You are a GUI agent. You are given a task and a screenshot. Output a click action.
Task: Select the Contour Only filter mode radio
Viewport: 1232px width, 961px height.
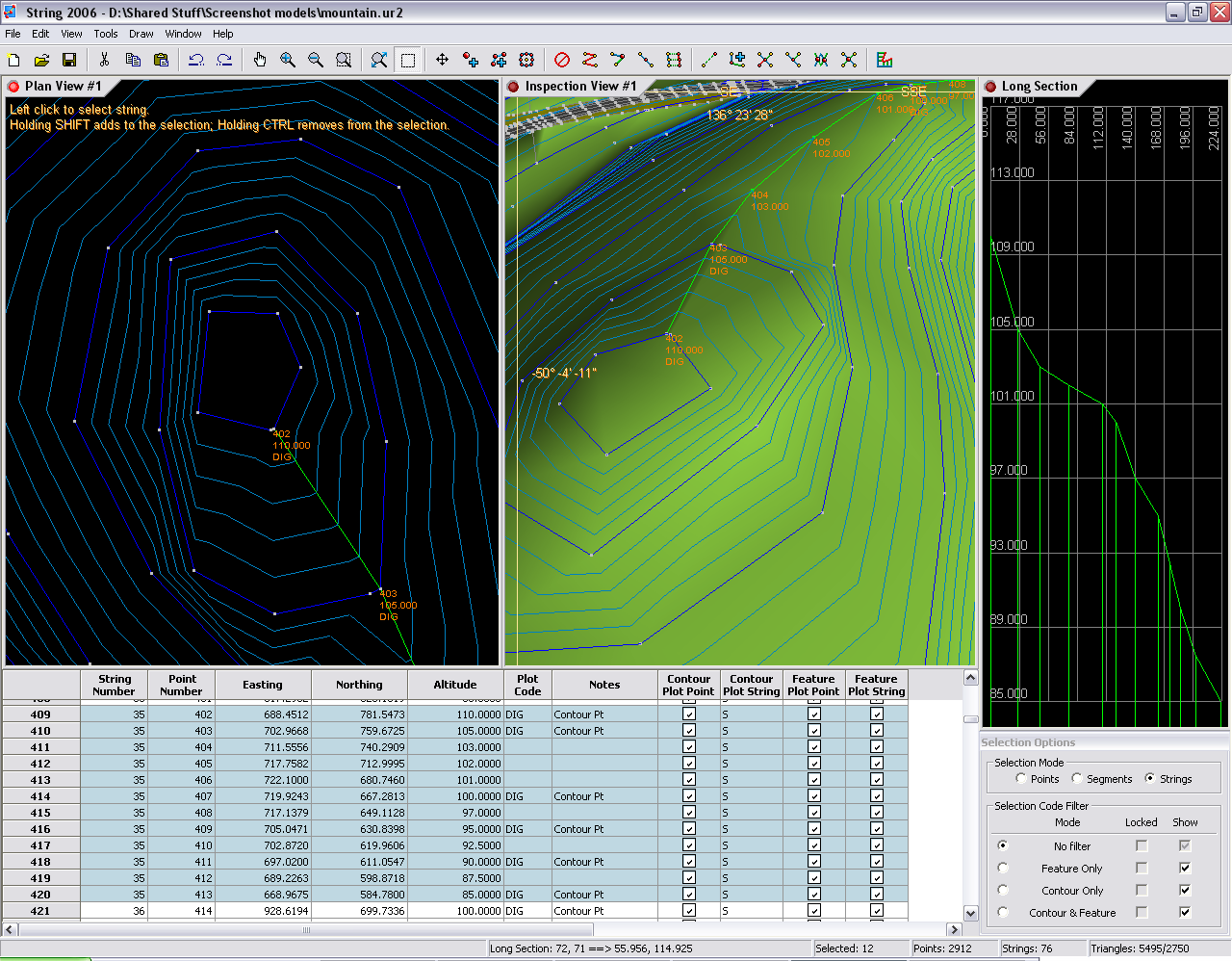(x=1003, y=891)
